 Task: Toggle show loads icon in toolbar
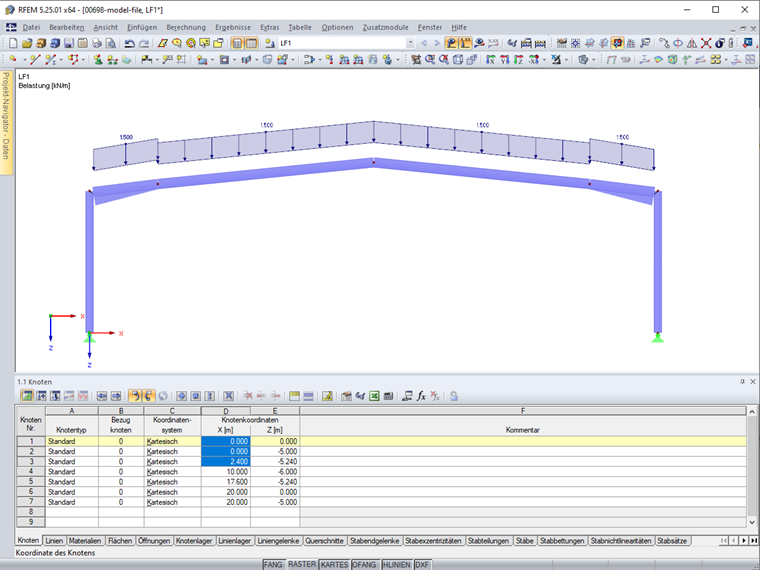pyautogui.click(x=451, y=43)
